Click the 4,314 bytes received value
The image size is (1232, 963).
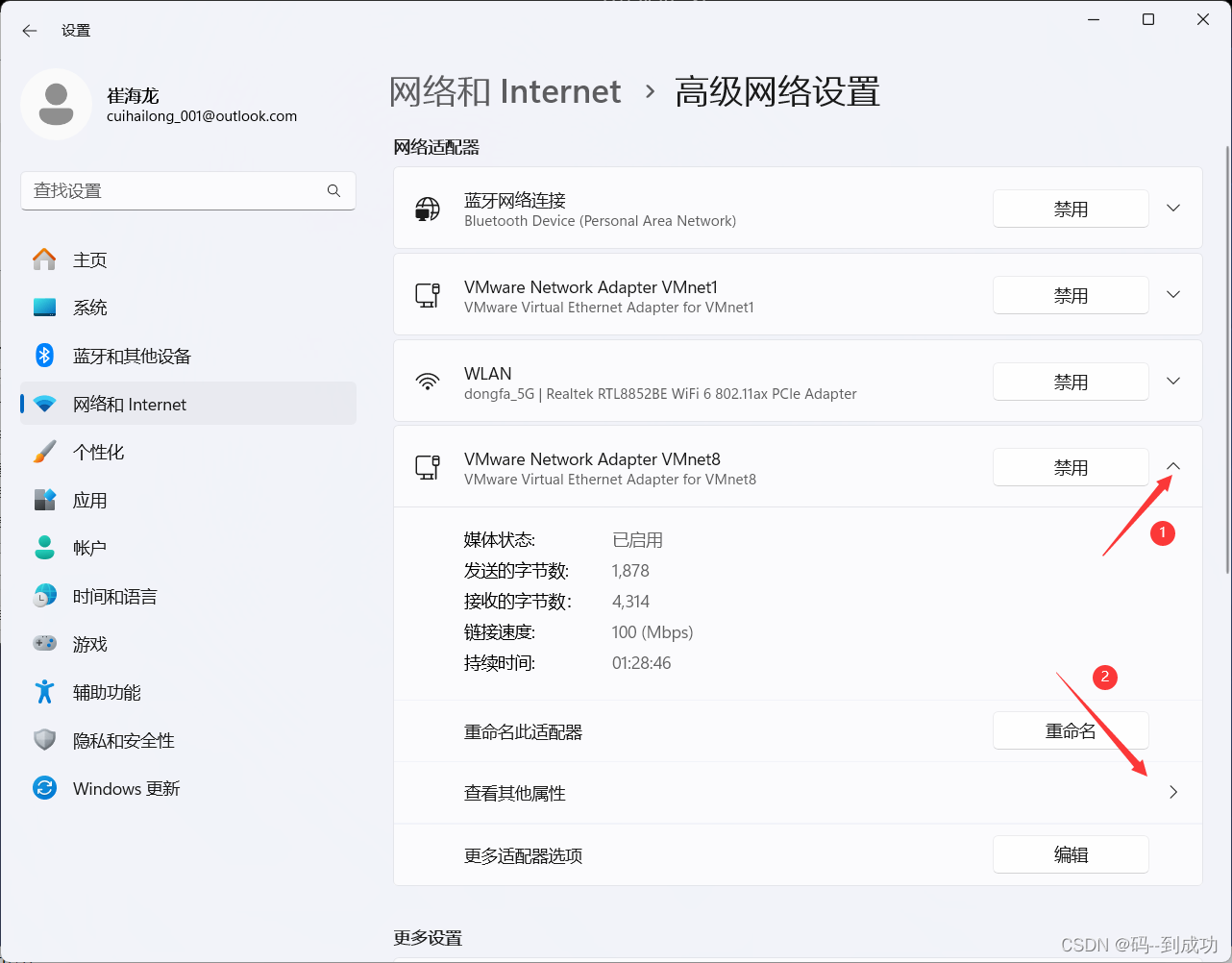pos(630,602)
